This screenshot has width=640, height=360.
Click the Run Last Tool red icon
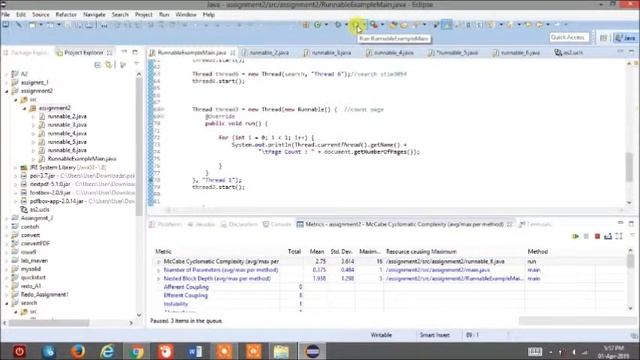tap(373, 25)
